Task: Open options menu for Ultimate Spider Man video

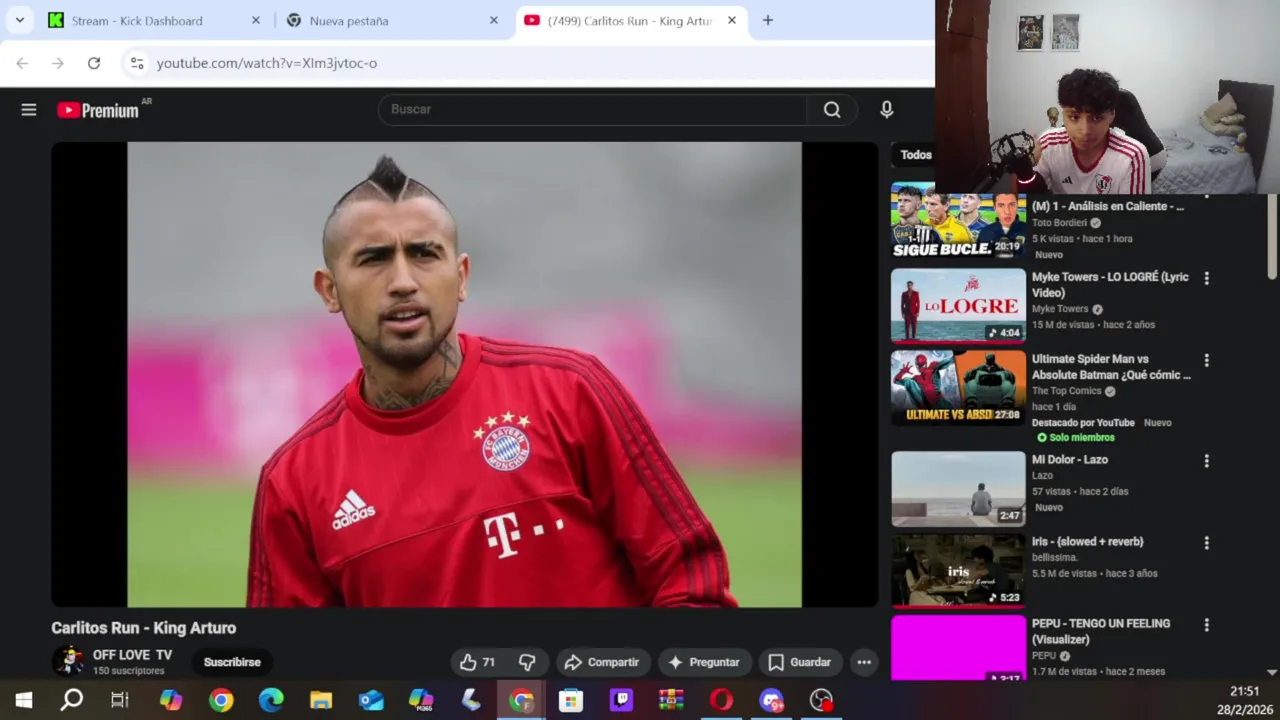Action: point(1206,361)
